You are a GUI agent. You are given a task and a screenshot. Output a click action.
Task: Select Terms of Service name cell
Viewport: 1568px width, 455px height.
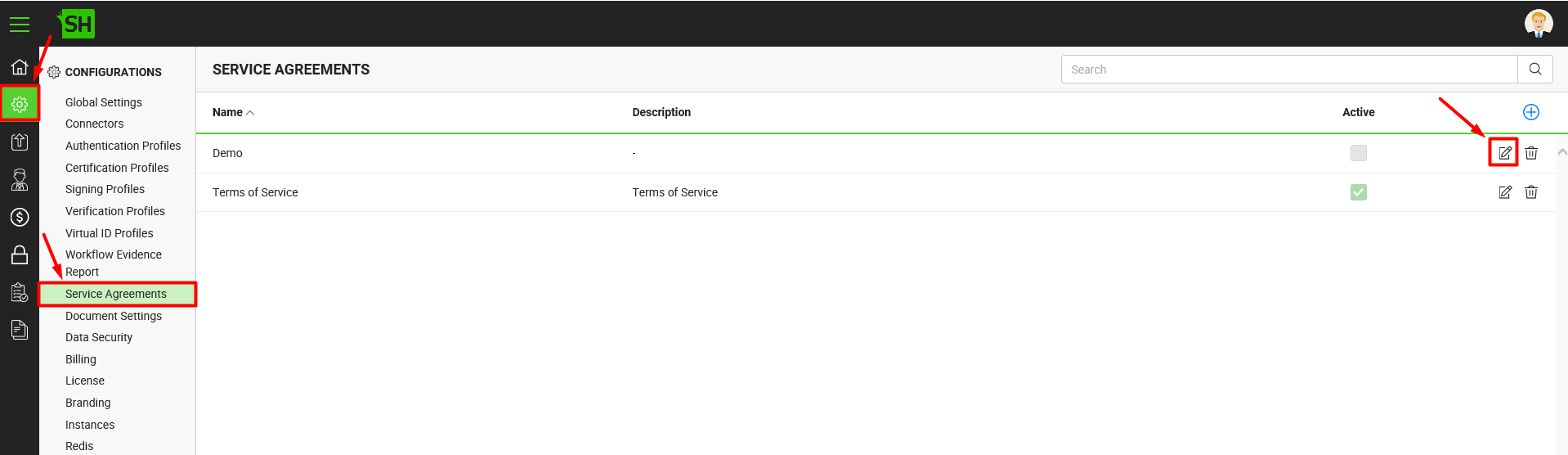click(x=255, y=192)
